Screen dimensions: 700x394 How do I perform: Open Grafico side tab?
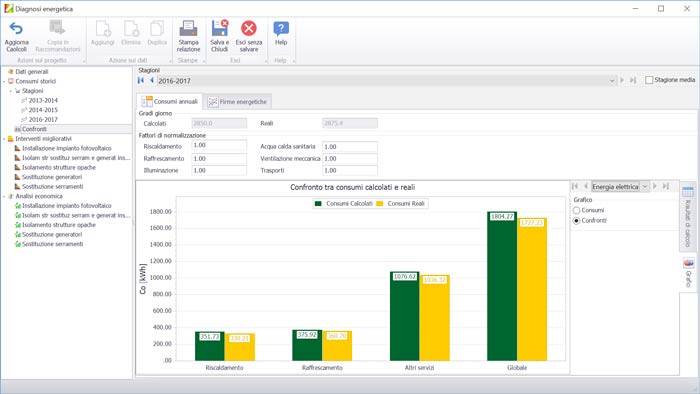[688, 273]
